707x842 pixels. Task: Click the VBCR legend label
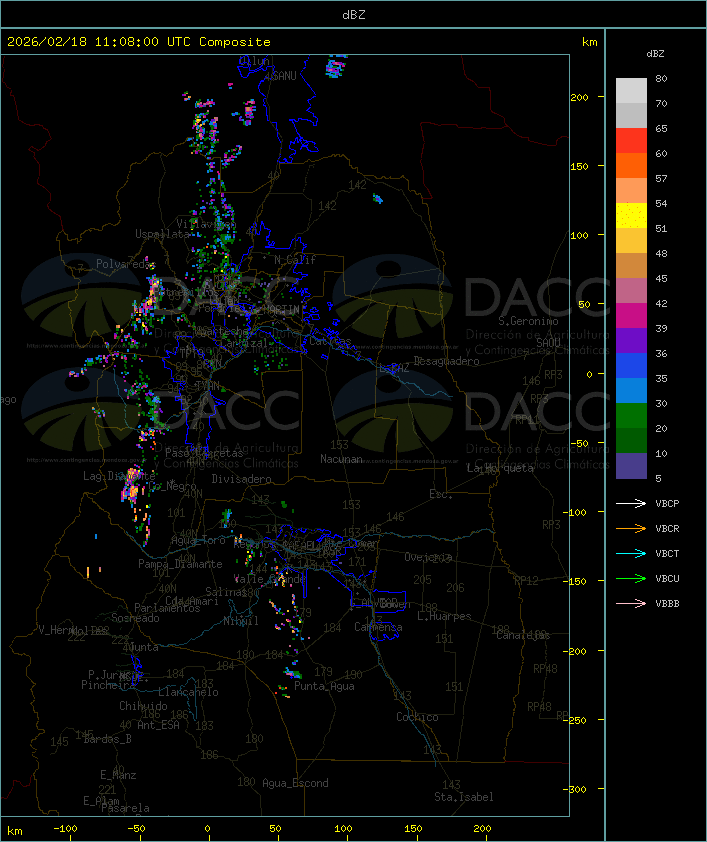coord(667,528)
